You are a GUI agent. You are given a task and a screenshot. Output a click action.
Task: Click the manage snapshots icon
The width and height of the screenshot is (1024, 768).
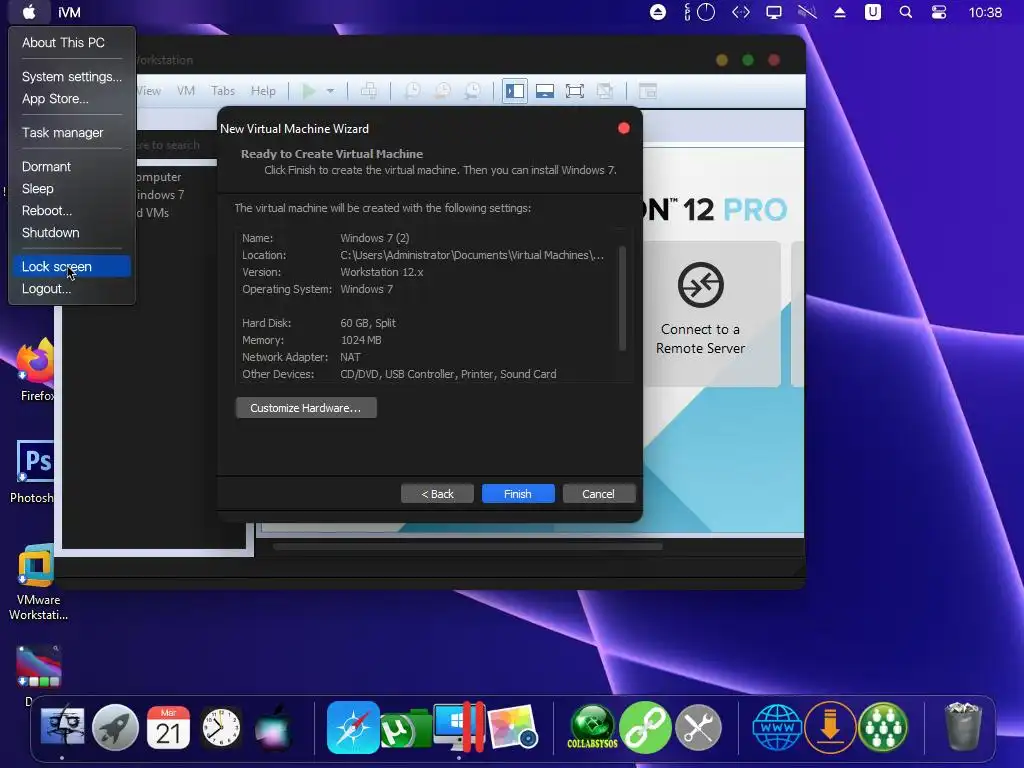click(x=472, y=91)
